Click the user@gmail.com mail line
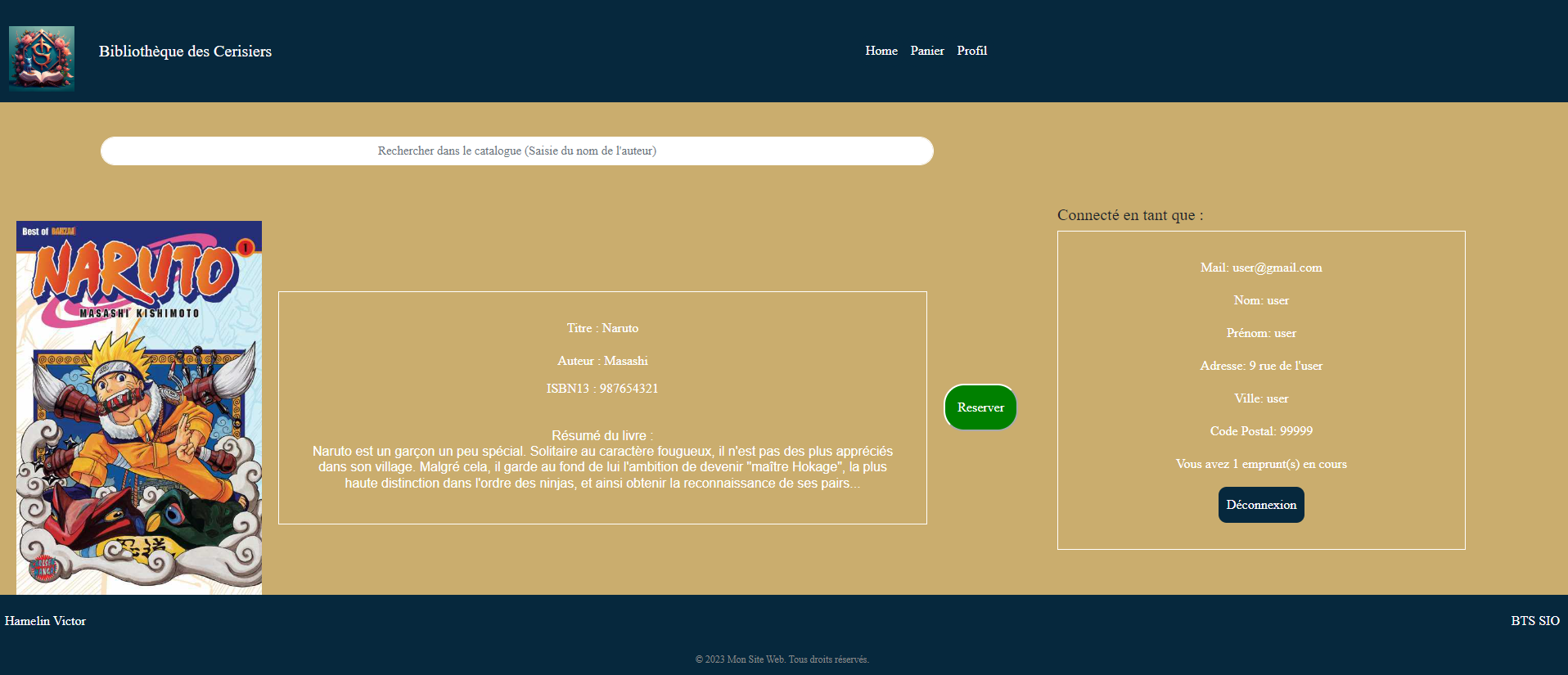Image resolution: width=1568 pixels, height=675 pixels. pos(1260,268)
